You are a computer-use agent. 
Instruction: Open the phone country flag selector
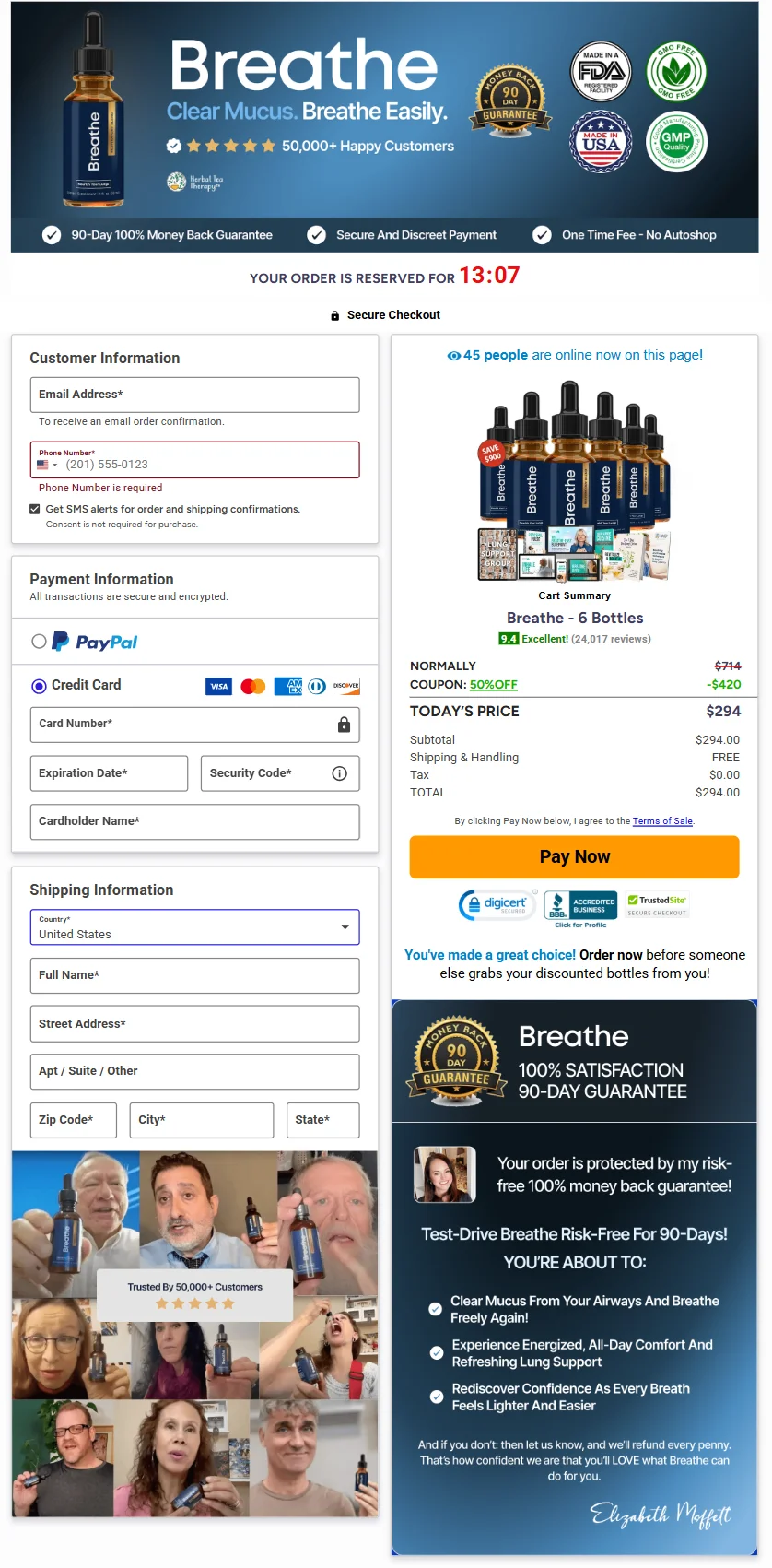click(47, 465)
